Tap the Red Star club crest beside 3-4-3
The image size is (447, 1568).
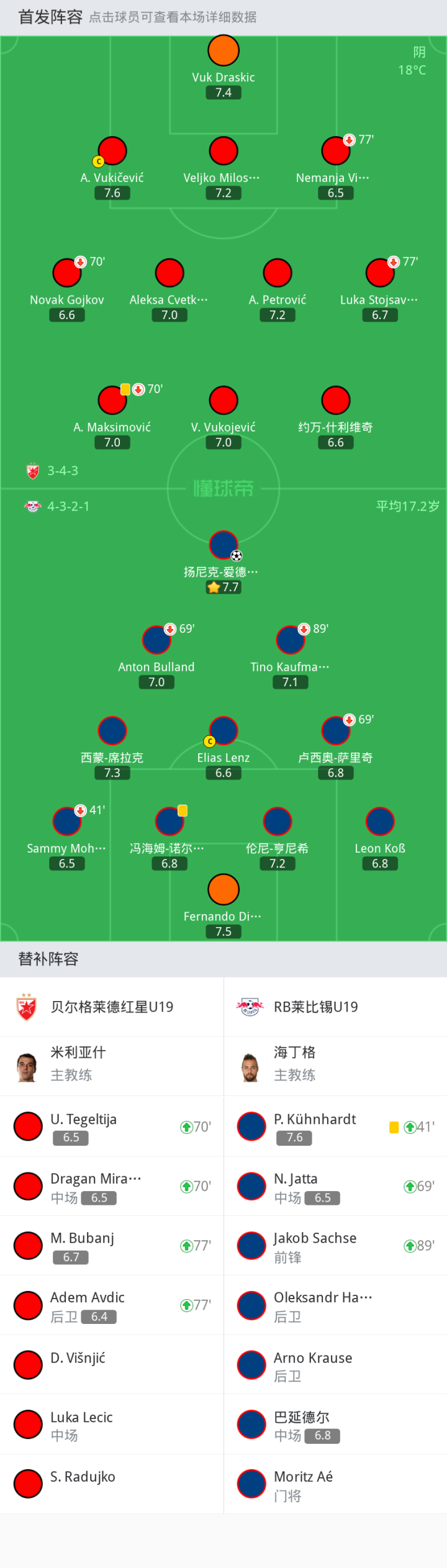coord(33,471)
